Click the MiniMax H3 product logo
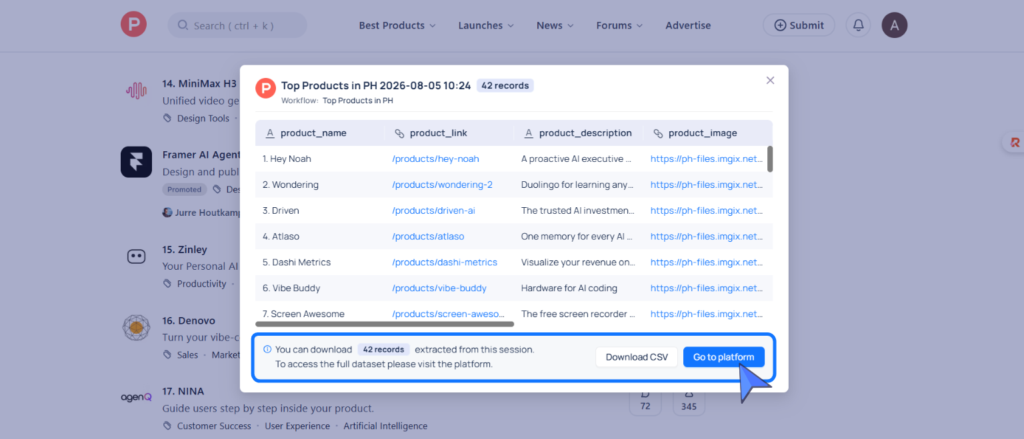The width and height of the screenshot is (1024, 439). (x=136, y=91)
